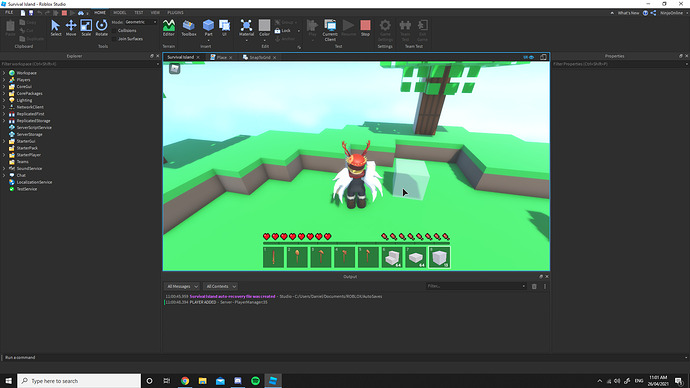Open the All Messages dropdown
This screenshot has height=388, width=690.
pos(182,286)
